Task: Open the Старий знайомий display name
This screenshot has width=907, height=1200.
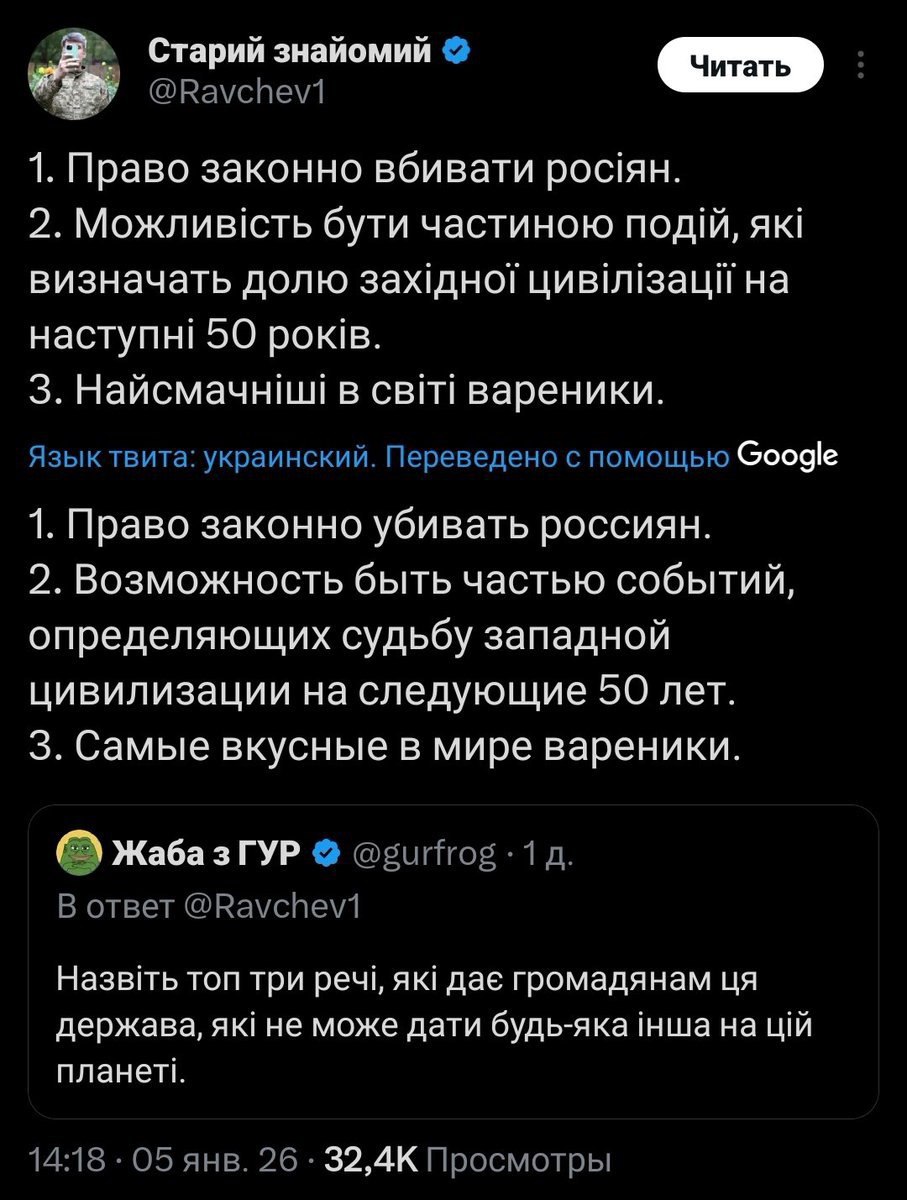Action: 291,52
